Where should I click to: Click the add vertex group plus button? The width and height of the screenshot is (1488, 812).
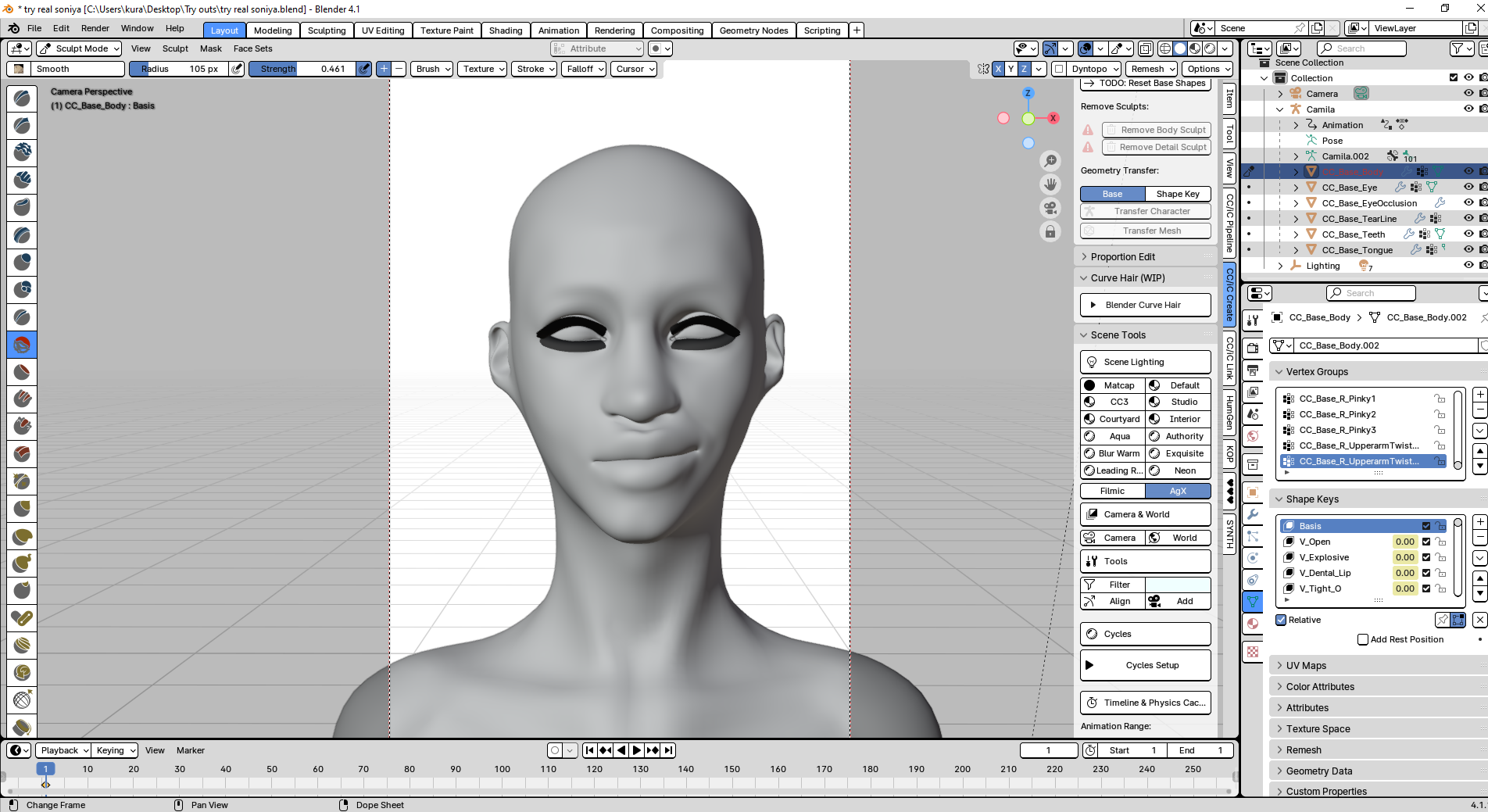coord(1479,395)
